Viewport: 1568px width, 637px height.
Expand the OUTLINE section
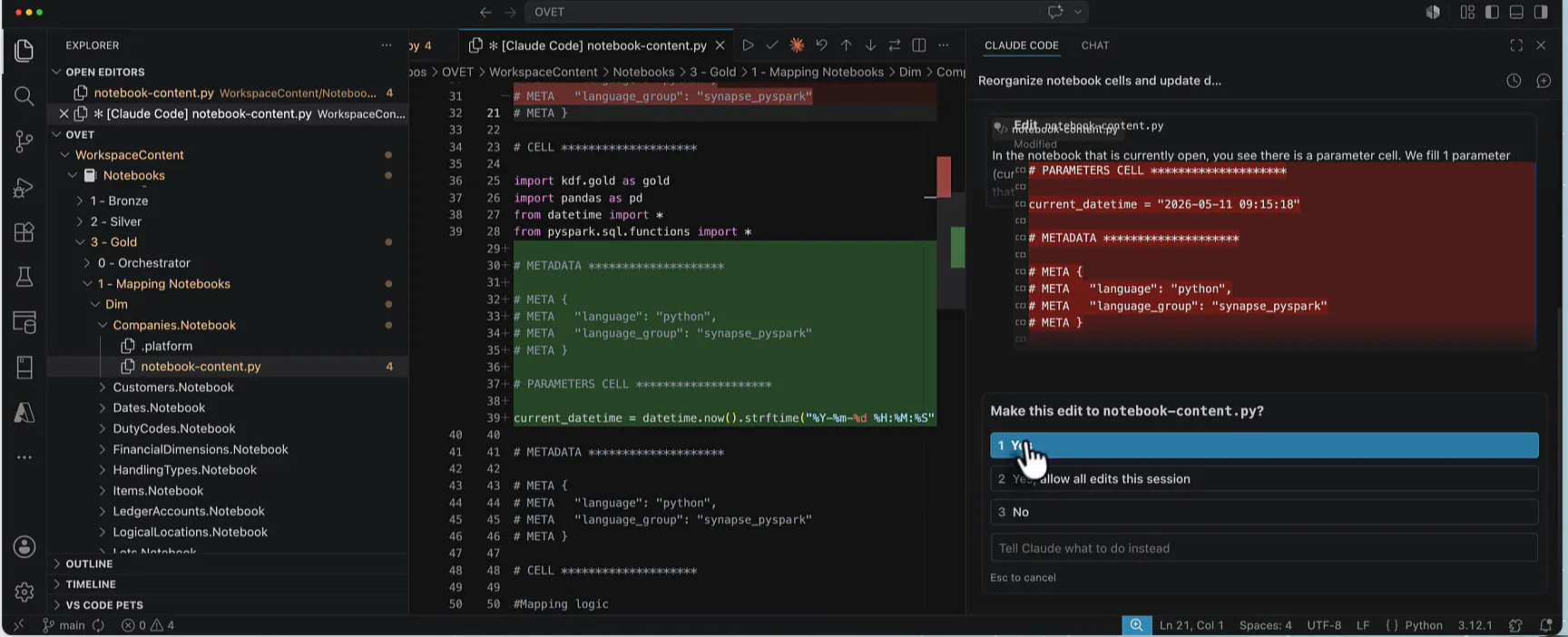click(x=89, y=563)
